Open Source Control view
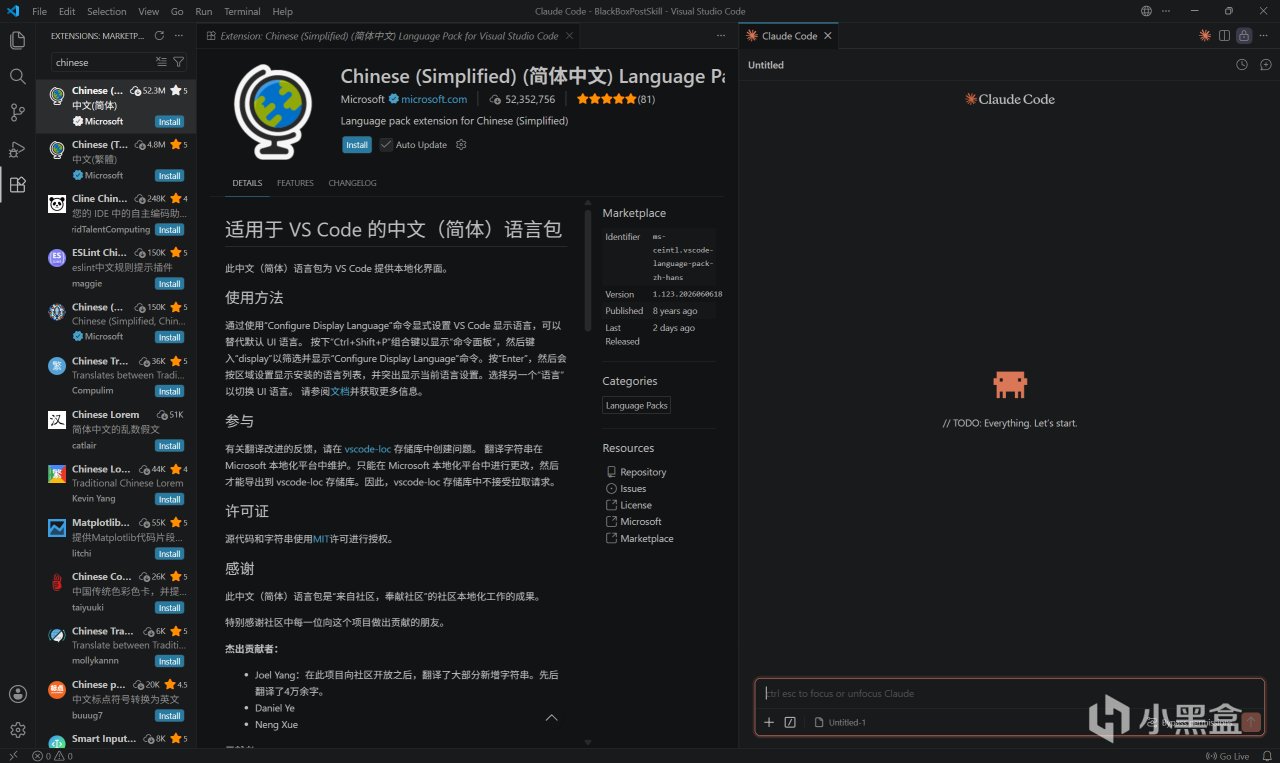Viewport: 1280px width, 763px height. 17,112
